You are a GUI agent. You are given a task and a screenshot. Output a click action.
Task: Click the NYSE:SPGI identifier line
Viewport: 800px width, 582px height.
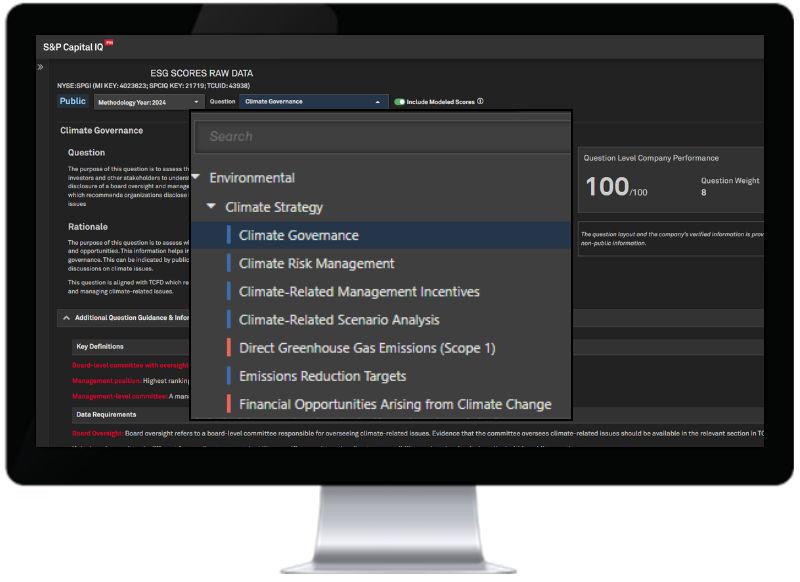[x=154, y=86]
